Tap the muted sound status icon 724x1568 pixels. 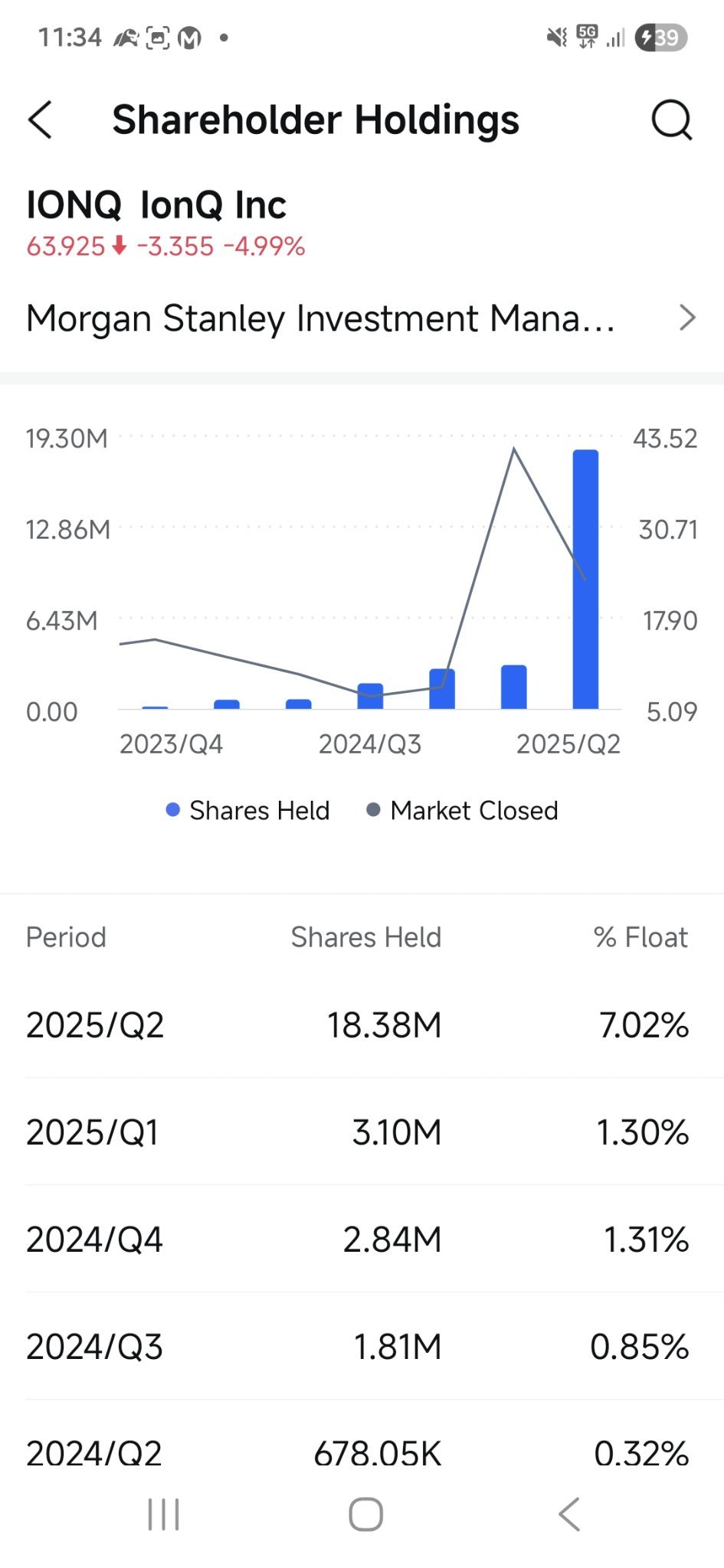pos(557,38)
